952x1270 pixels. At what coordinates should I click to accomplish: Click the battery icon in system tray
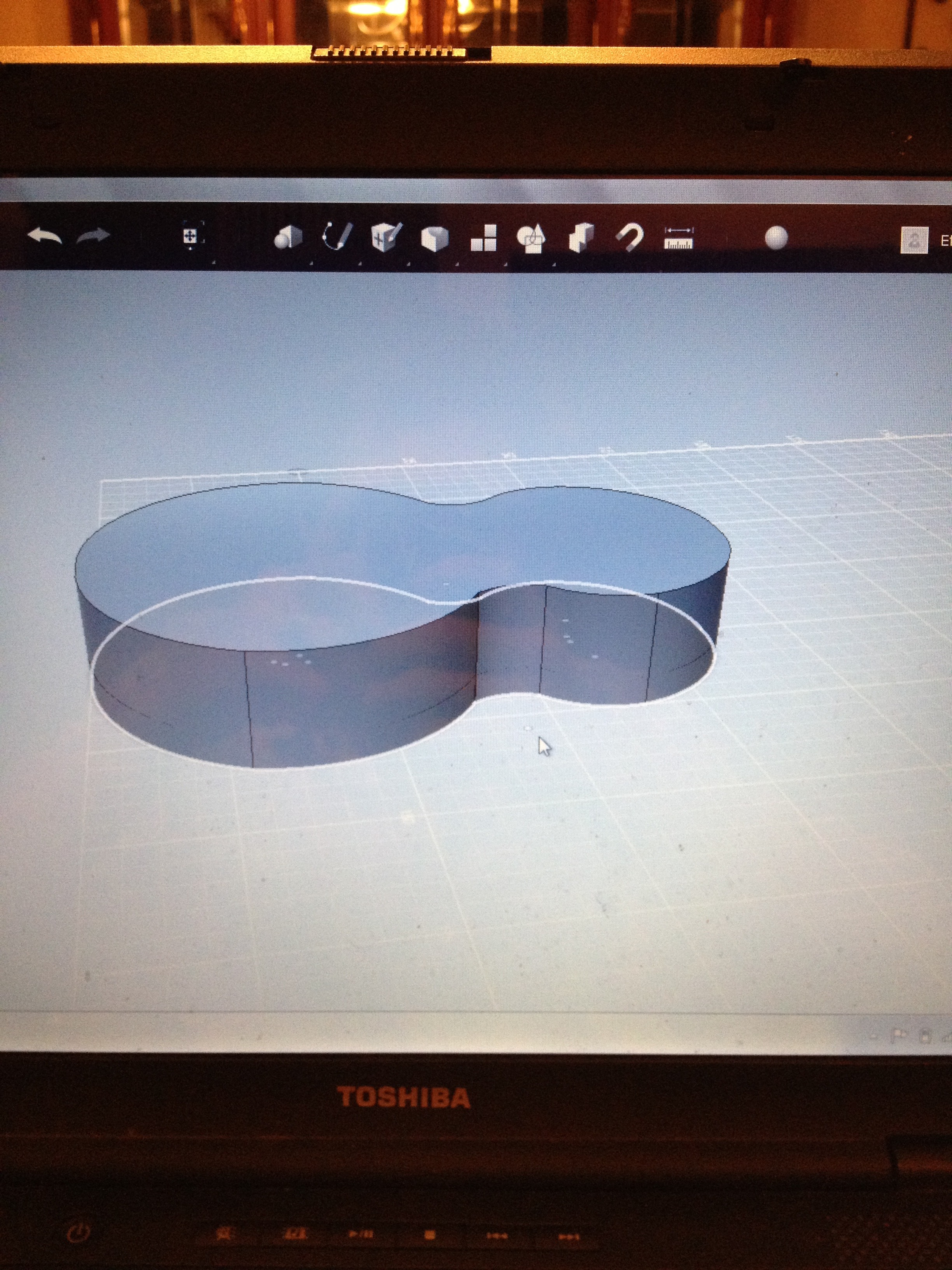pyautogui.click(x=925, y=1036)
